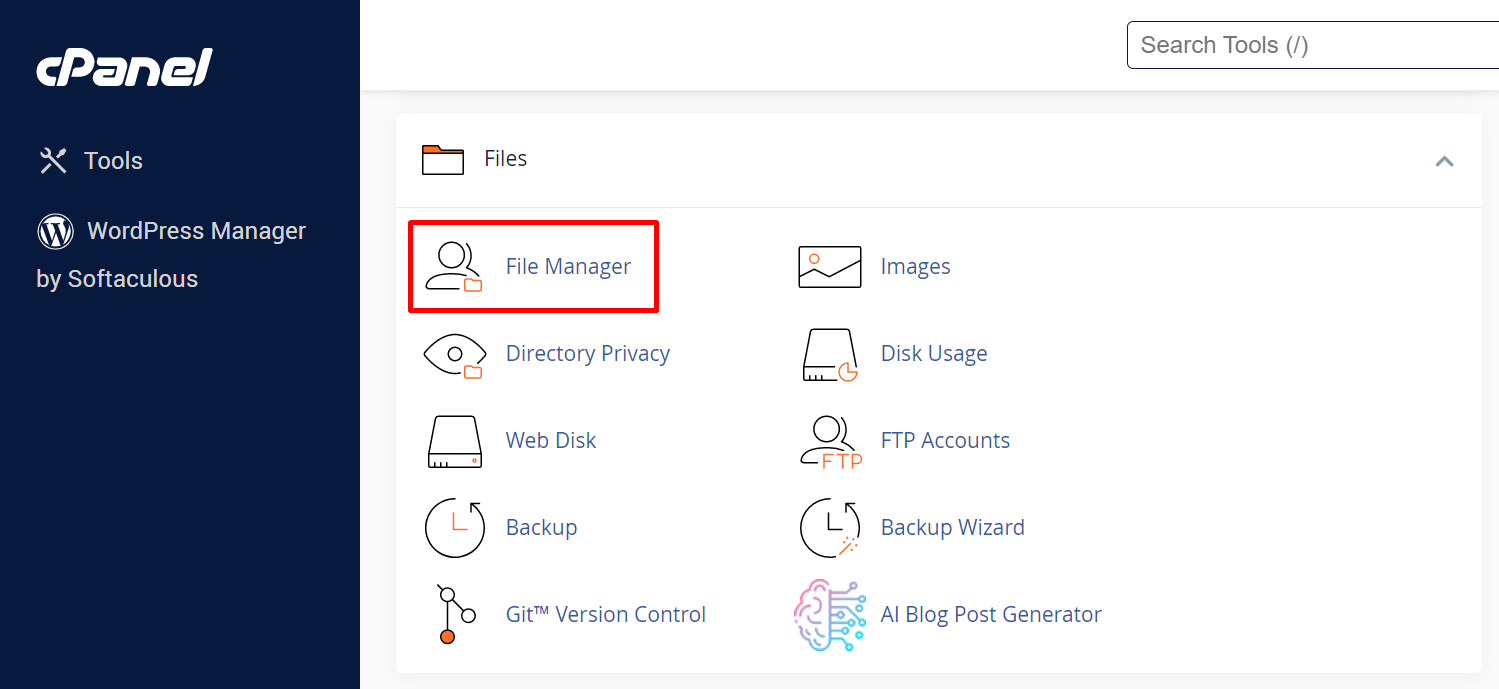Open the Backup Wizard link
Viewport: 1499px width, 689px height.
[x=952, y=528]
